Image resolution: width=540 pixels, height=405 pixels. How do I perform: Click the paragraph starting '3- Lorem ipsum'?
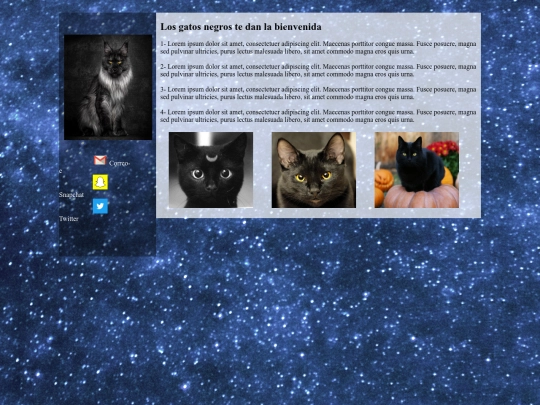coord(318,93)
